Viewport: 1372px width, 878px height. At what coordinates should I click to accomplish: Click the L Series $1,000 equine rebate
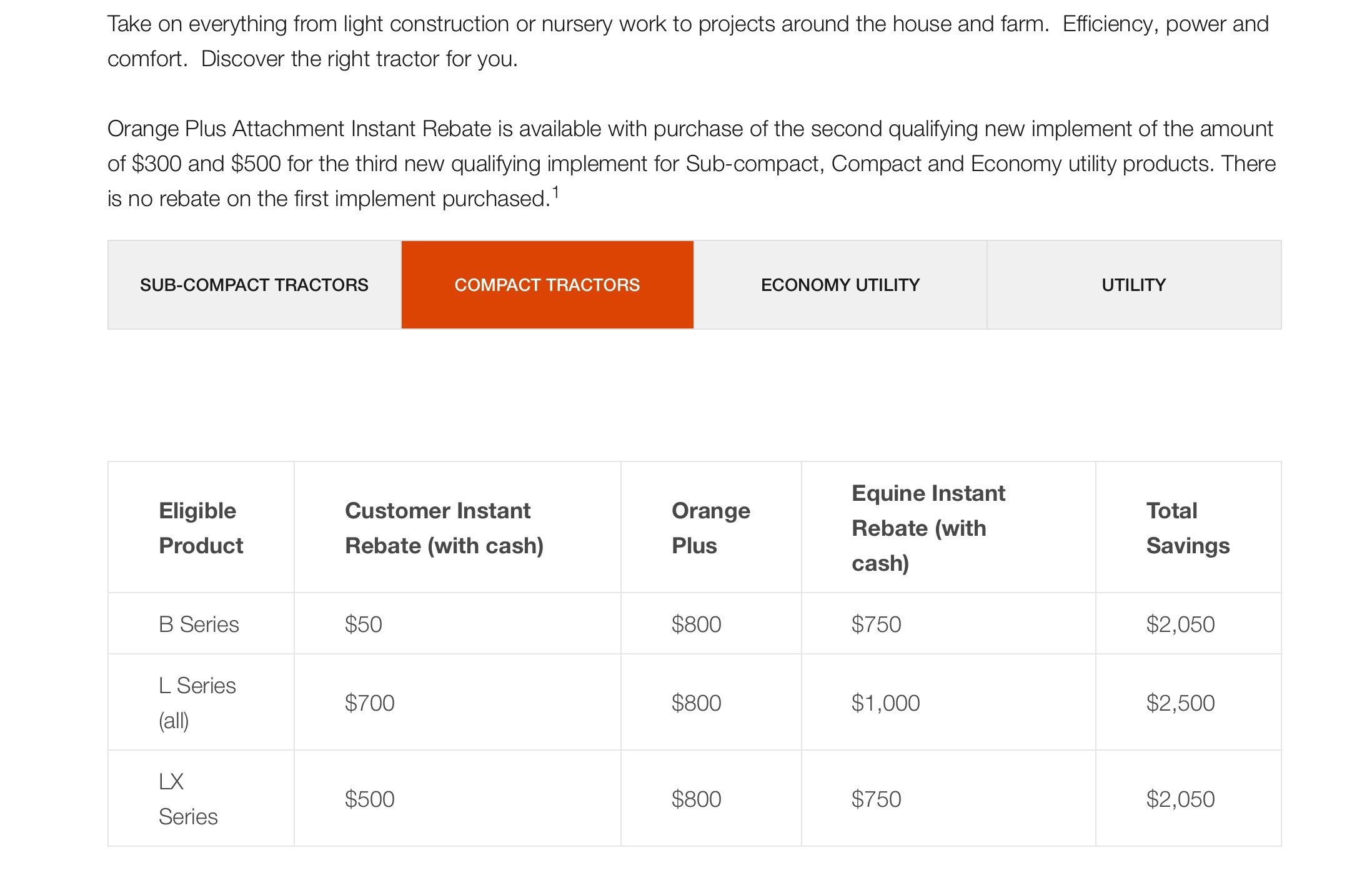coord(886,703)
